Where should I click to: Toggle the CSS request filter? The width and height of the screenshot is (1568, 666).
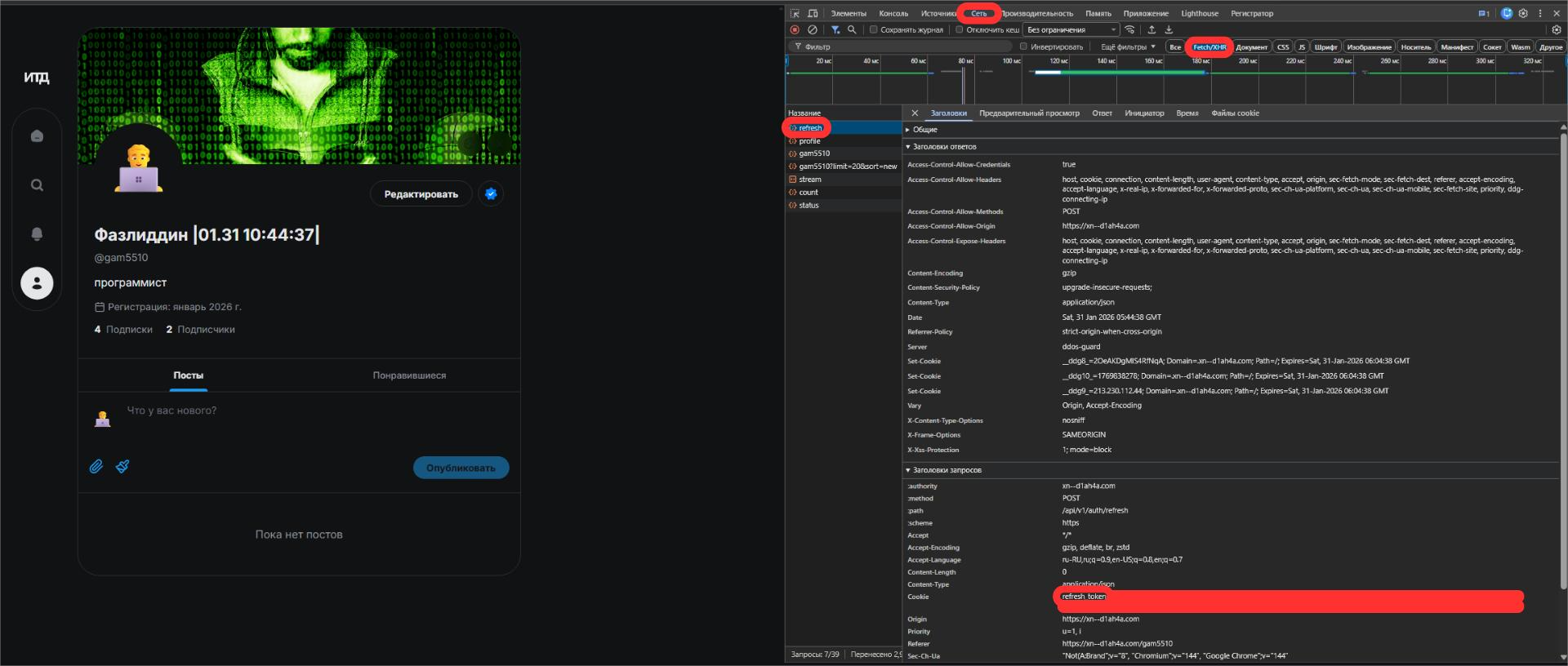pyautogui.click(x=1283, y=47)
